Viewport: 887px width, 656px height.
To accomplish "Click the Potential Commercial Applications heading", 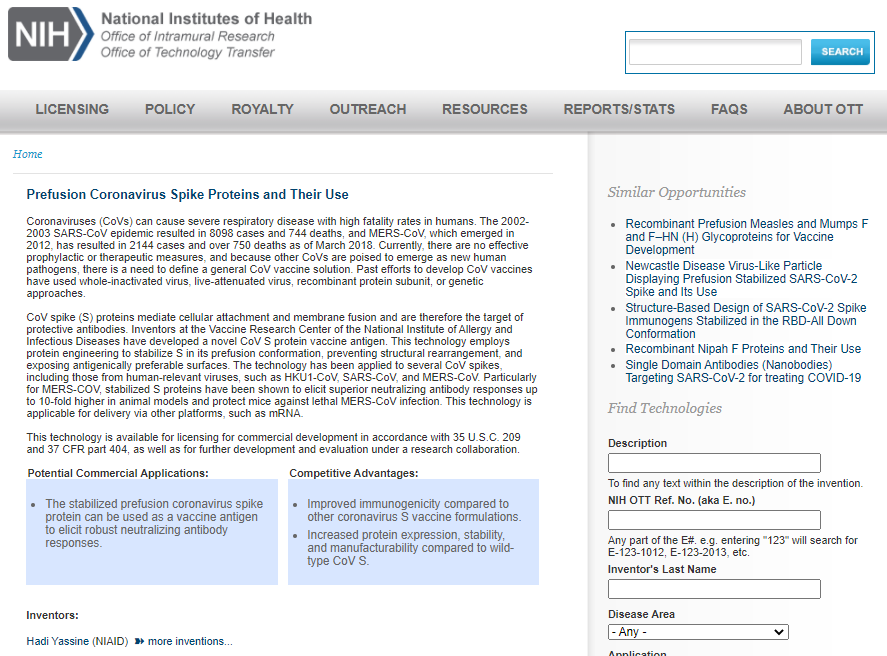I will 118,473.
